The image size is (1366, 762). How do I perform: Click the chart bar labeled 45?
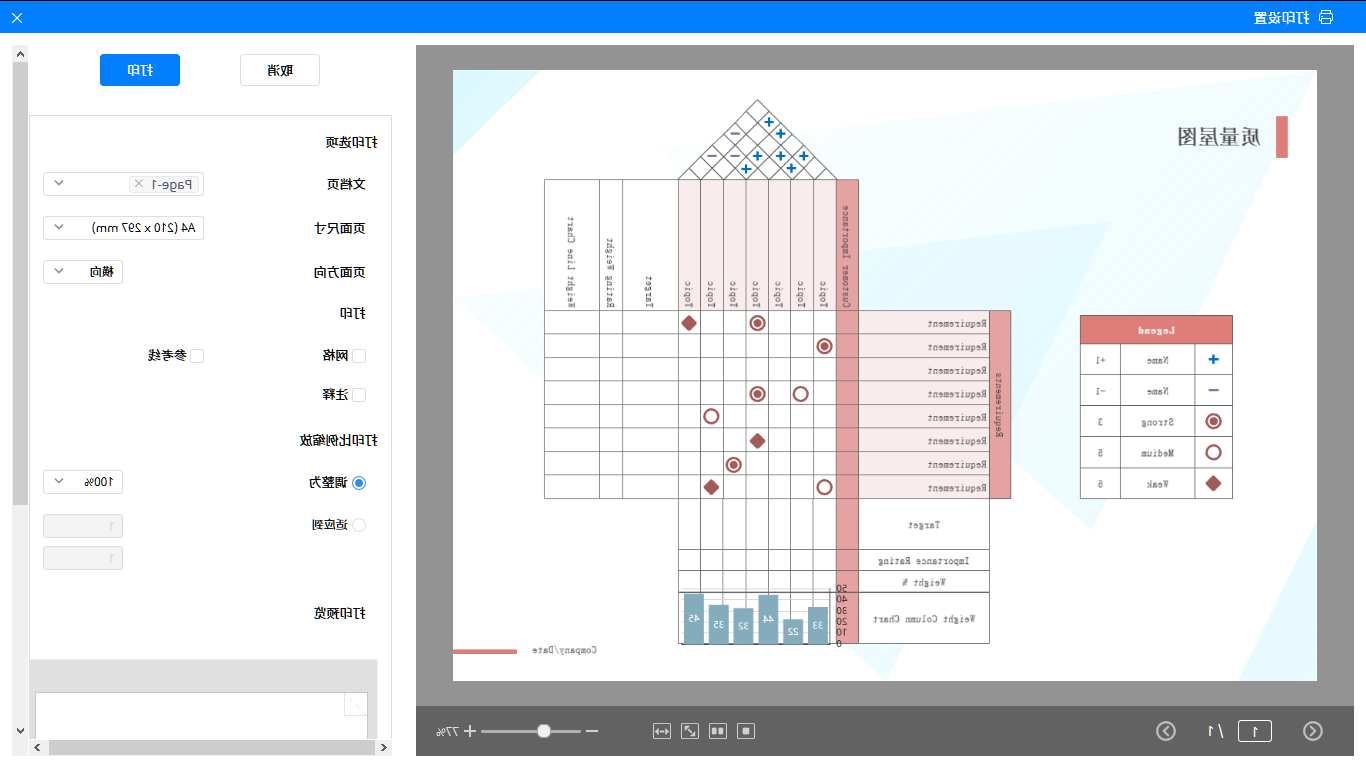pos(693,618)
